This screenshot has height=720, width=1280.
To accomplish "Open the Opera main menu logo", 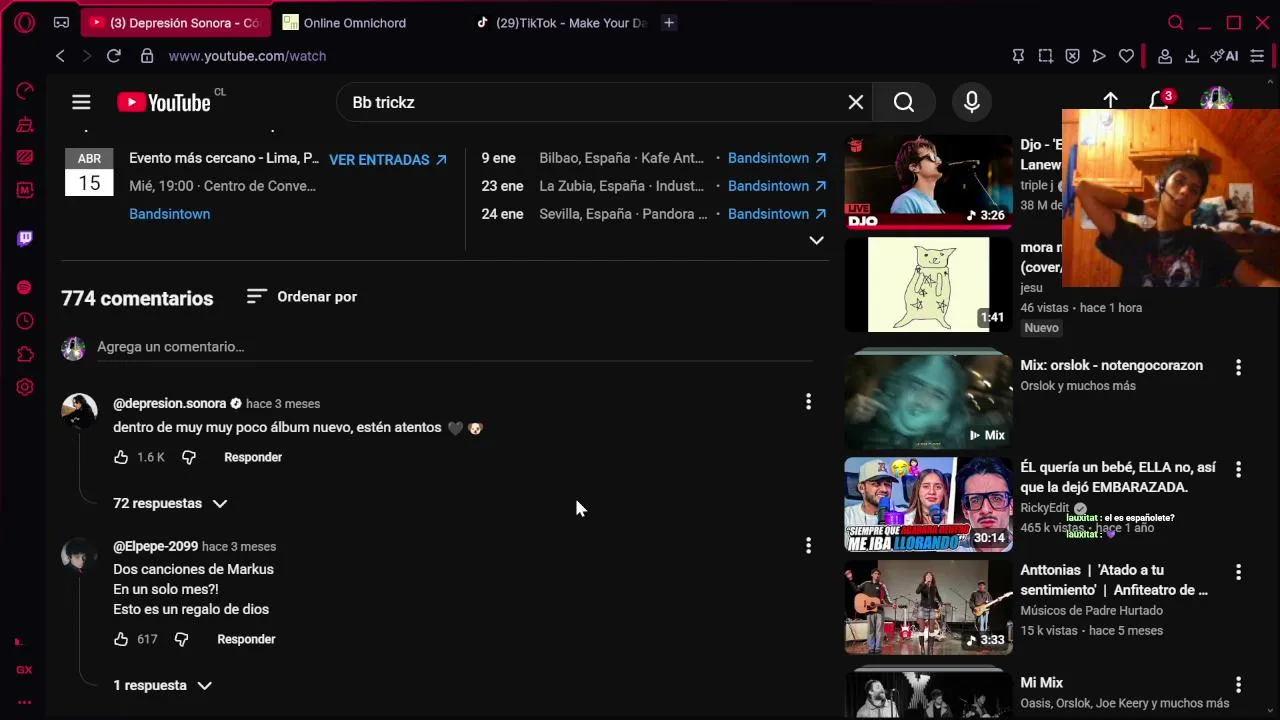I will click(25, 22).
